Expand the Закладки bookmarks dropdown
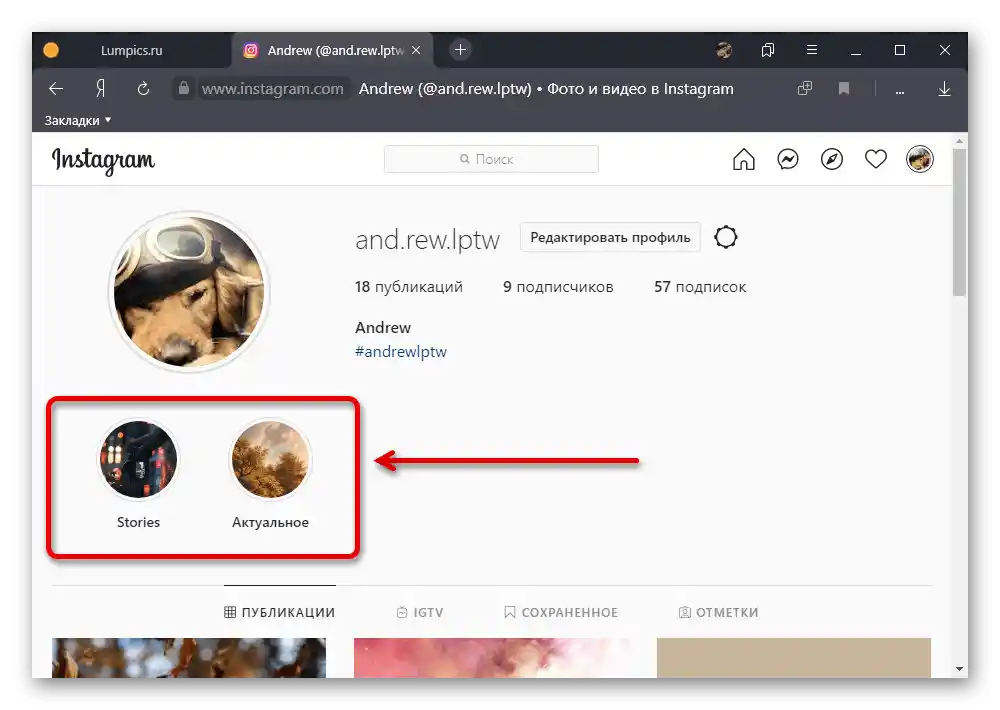The image size is (1000, 710). pos(78,121)
